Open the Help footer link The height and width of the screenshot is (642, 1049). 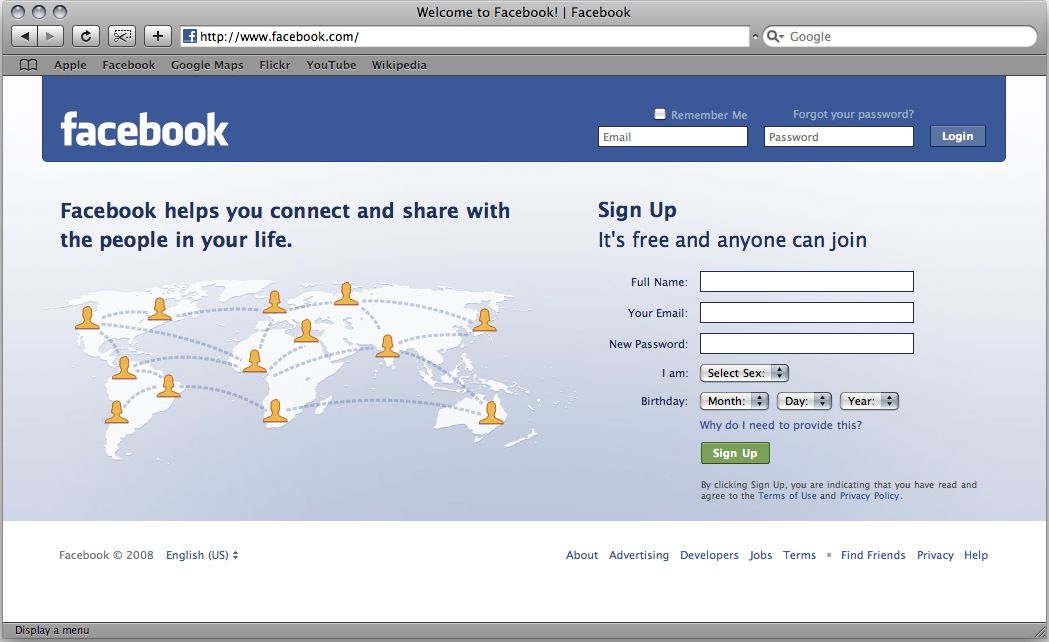(x=976, y=555)
